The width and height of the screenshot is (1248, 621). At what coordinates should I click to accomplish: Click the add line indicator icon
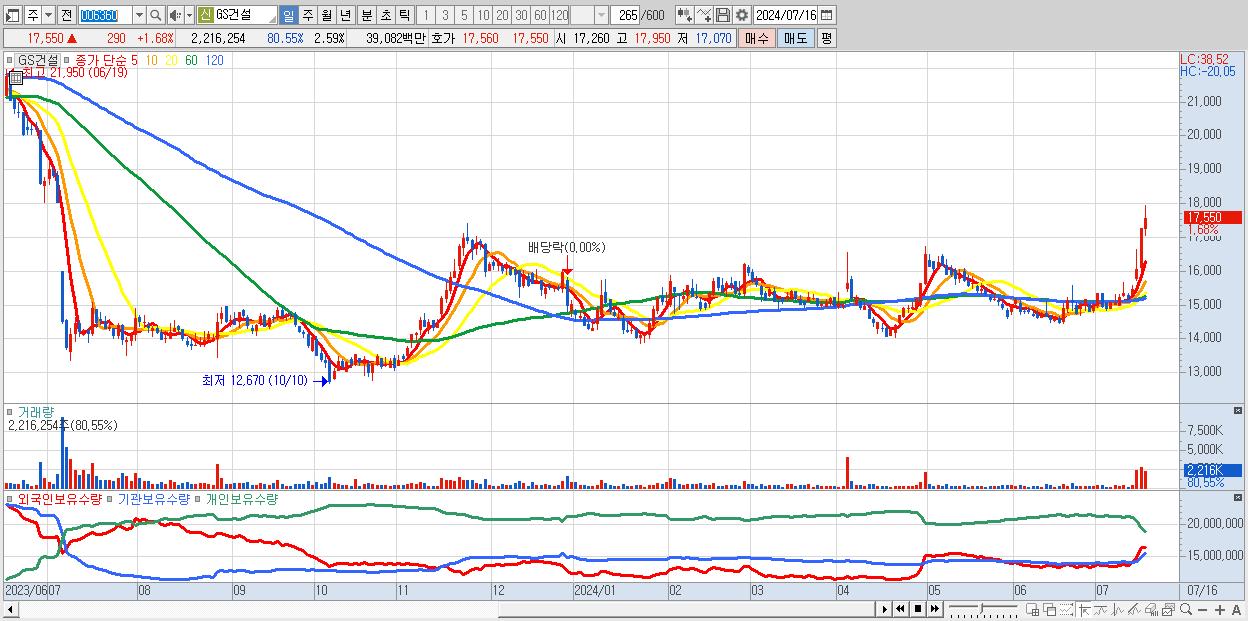click(x=704, y=15)
